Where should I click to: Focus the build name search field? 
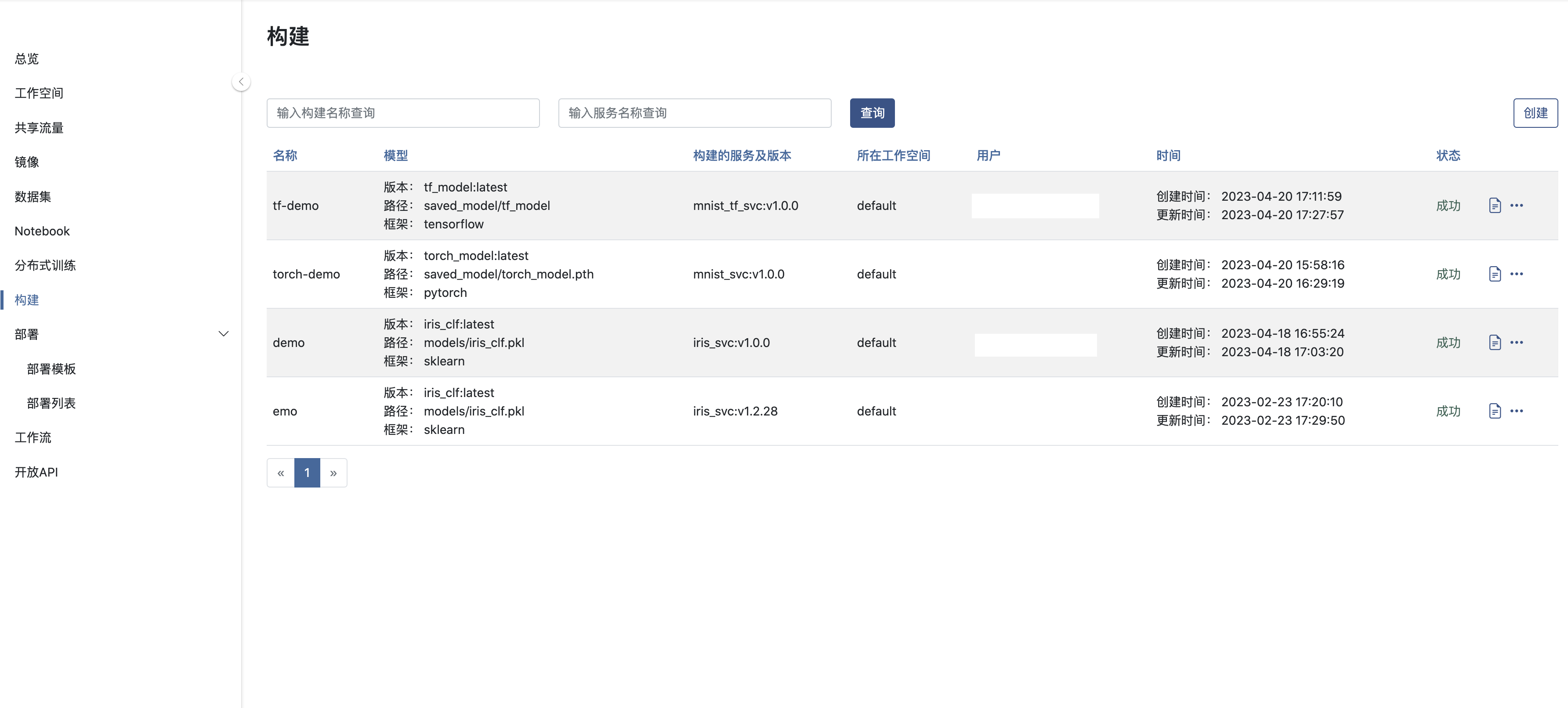(x=402, y=112)
